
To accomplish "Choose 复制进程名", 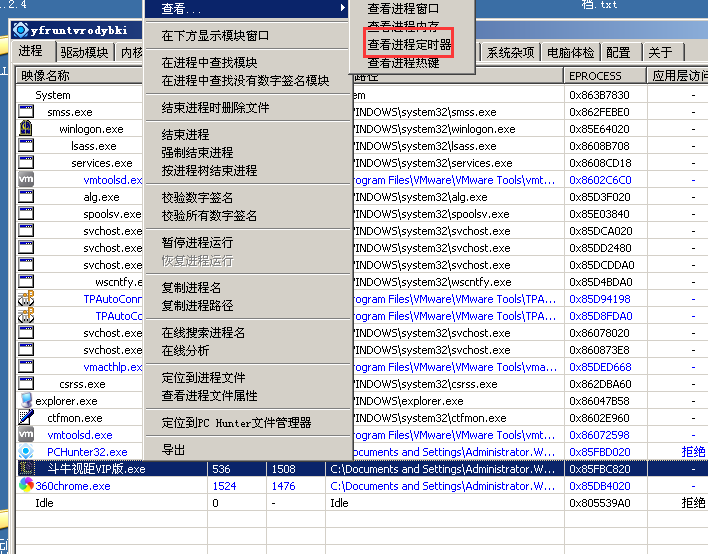I will click(191, 288).
